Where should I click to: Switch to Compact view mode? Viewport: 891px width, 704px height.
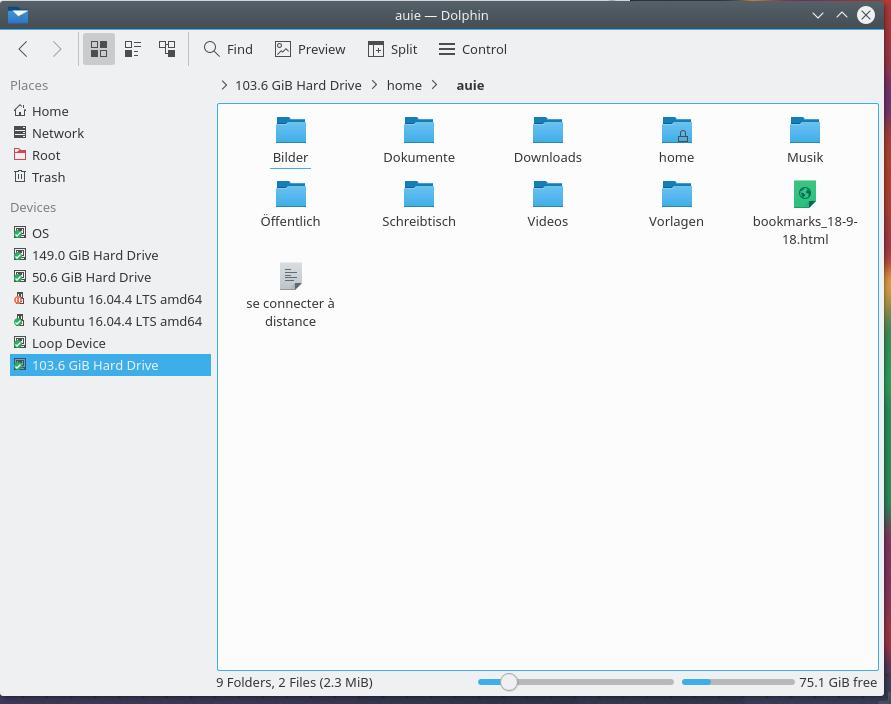pyautogui.click(x=133, y=49)
